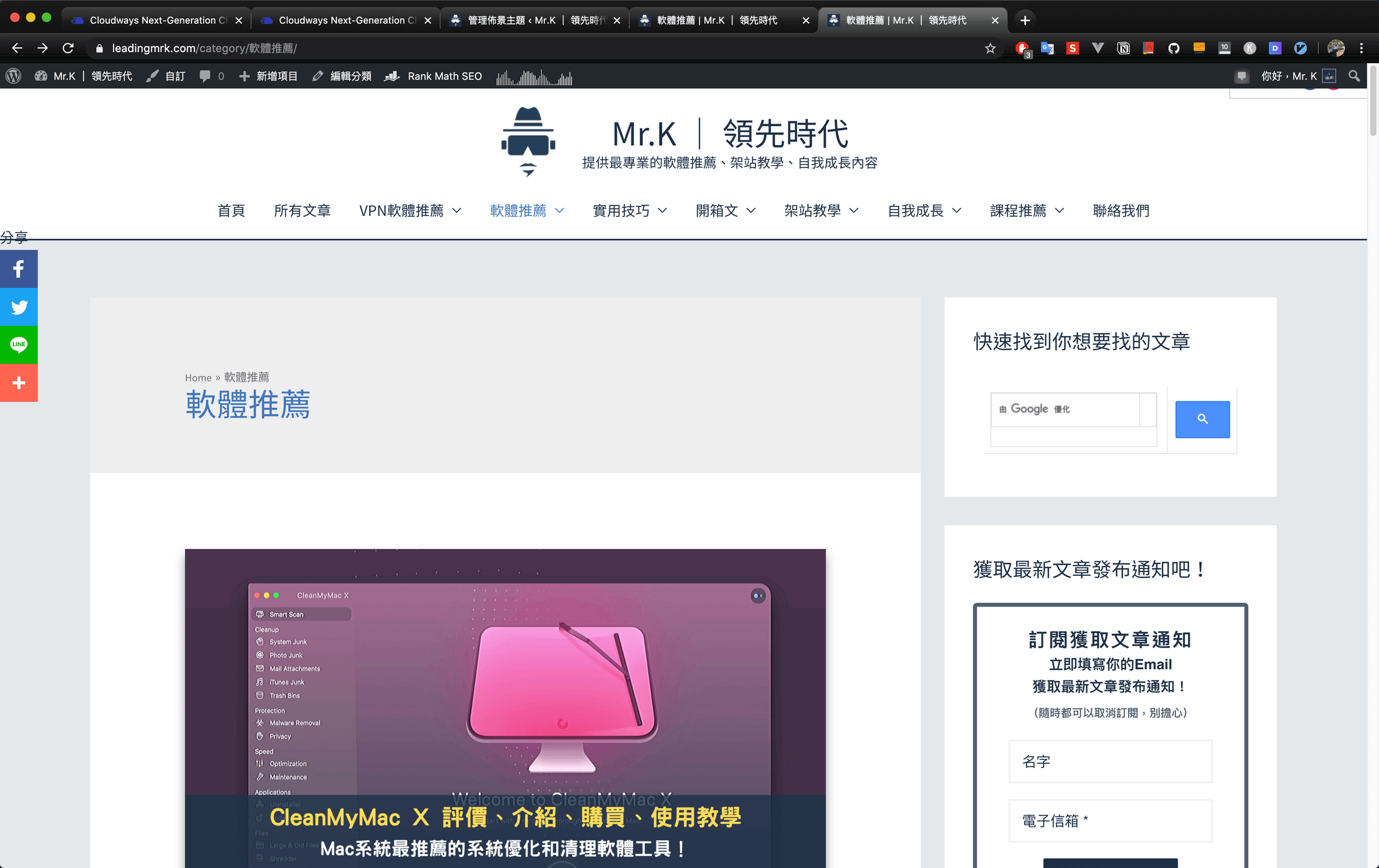Open a new browser tab

click(x=1025, y=20)
